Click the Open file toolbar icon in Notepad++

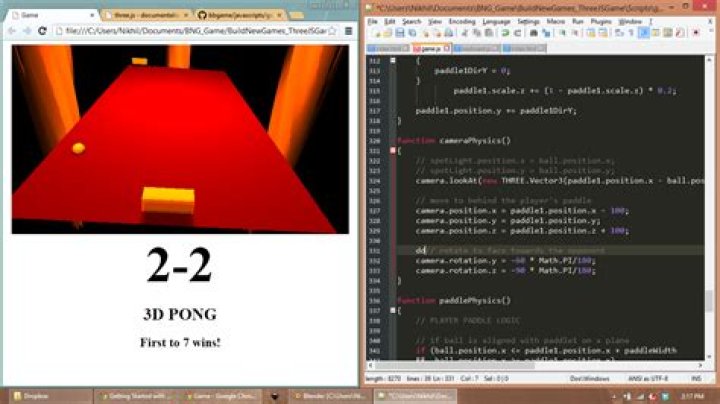pos(388,33)
